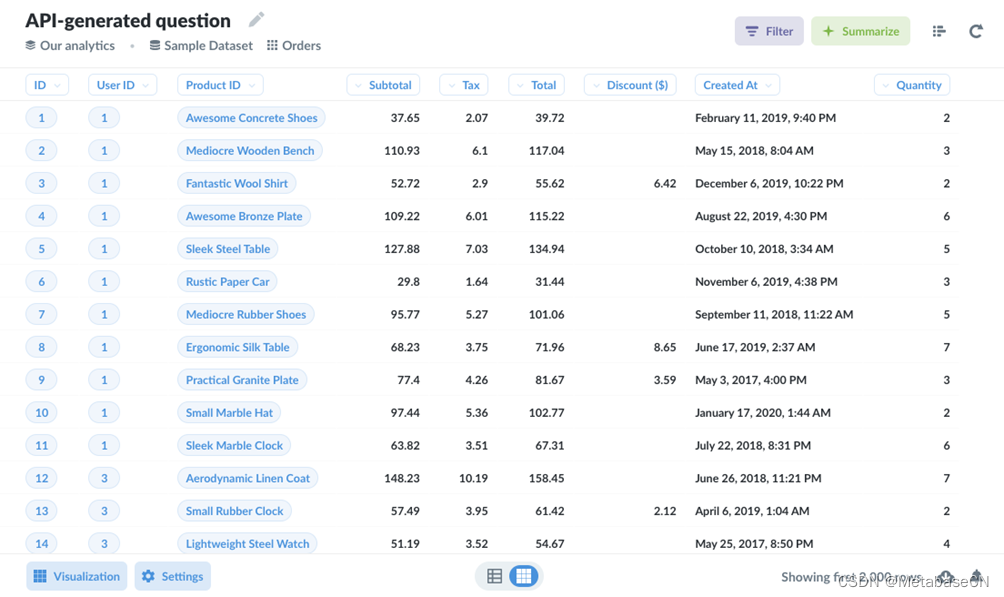Select subtotal value 148.23
This screenshot has height=597, width=1004.
(402, 478)
